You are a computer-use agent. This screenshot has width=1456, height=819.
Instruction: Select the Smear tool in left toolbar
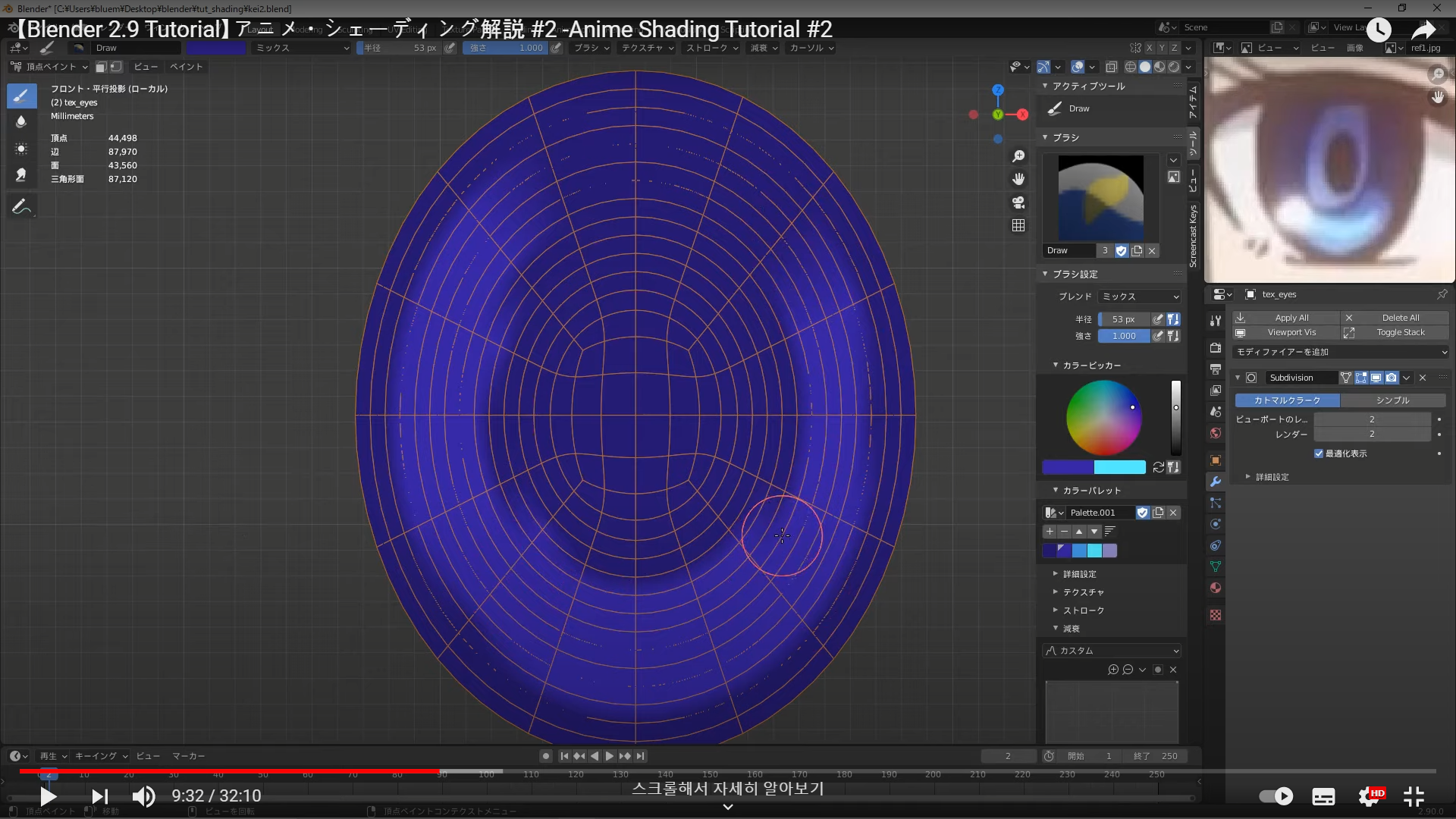point(21,175)
